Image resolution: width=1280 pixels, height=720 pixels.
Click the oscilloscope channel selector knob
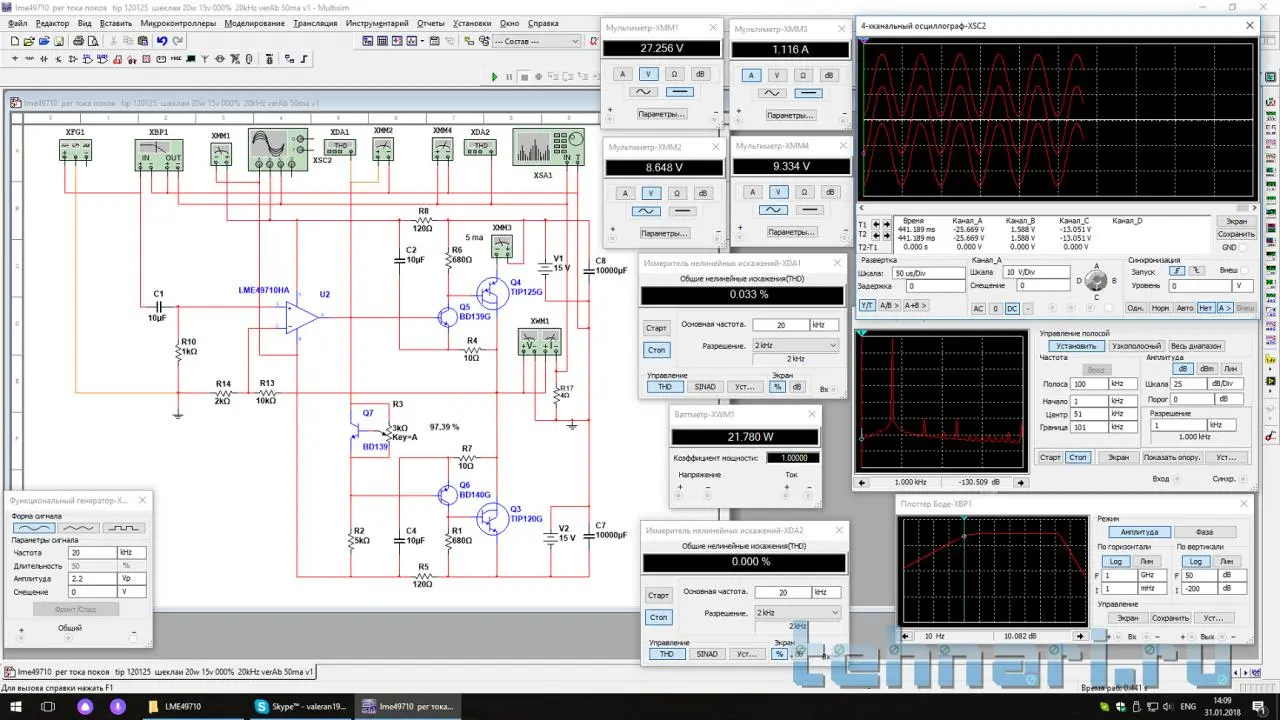(x=1095, y=280)
